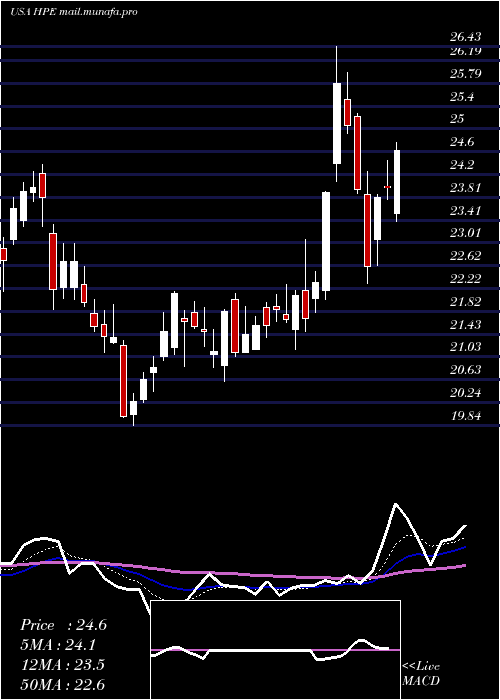Click the 20.63 price axis label
Image resolution: width=500 pixels, height=700 pixels.
click(x=466, y=370)
